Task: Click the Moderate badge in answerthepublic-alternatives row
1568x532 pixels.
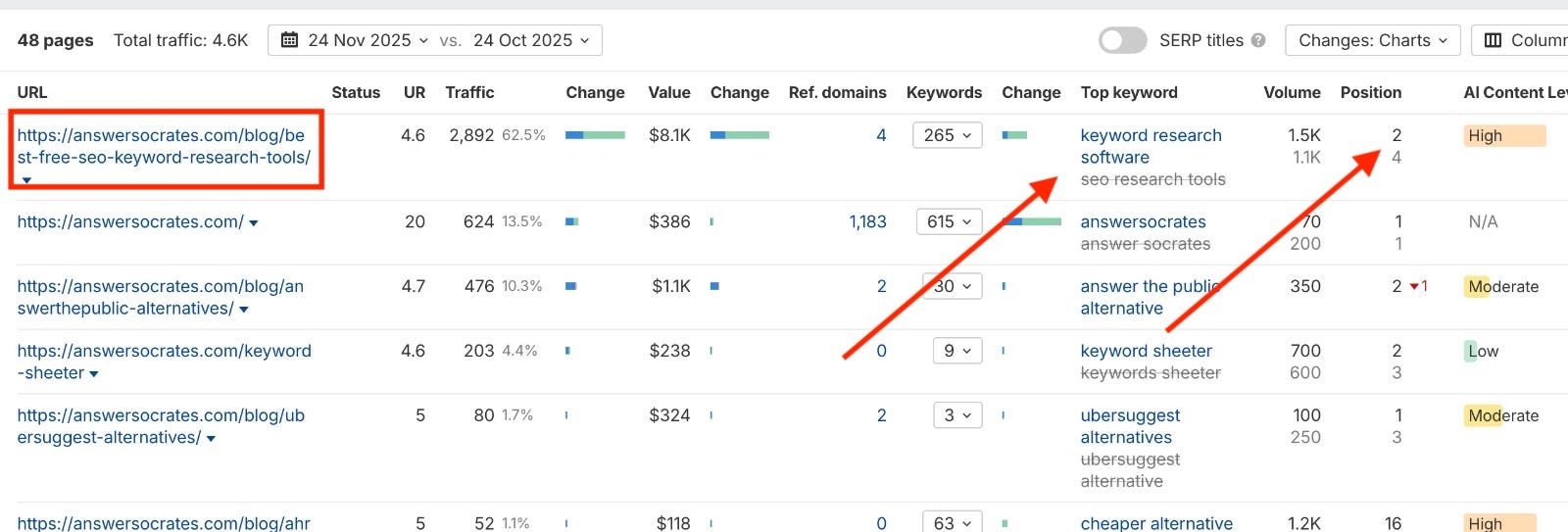Action: point(1502,286)
